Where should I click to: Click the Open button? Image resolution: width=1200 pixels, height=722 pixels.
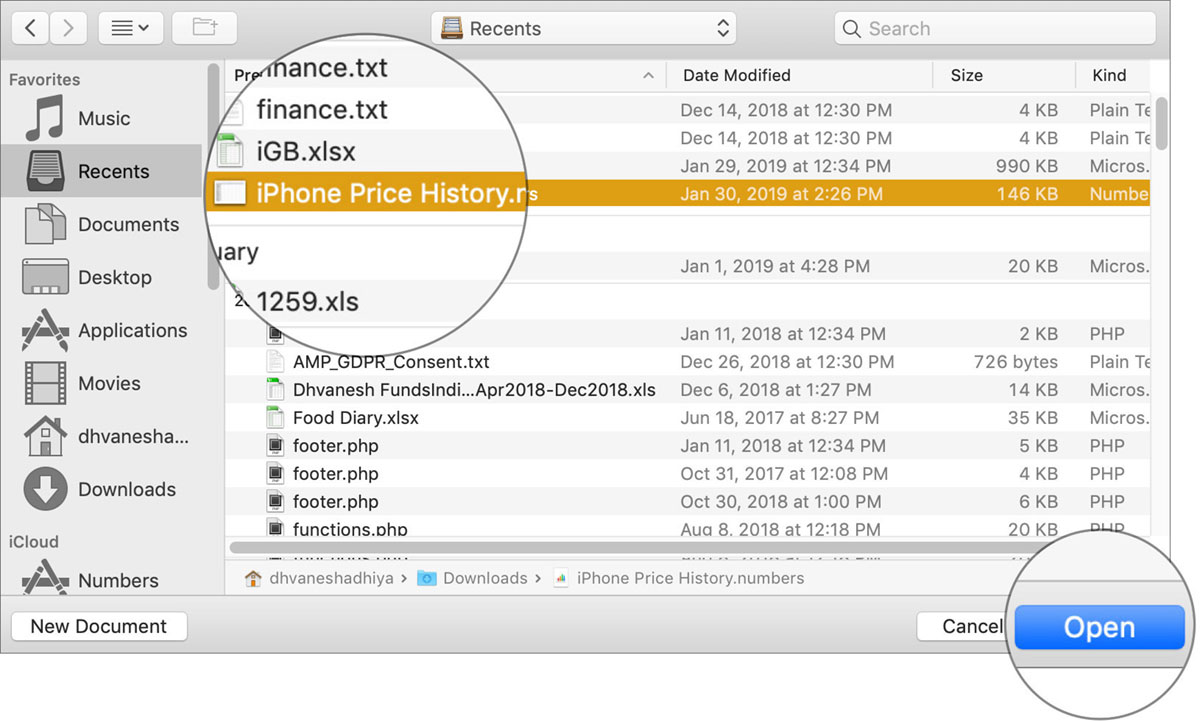1099,627
